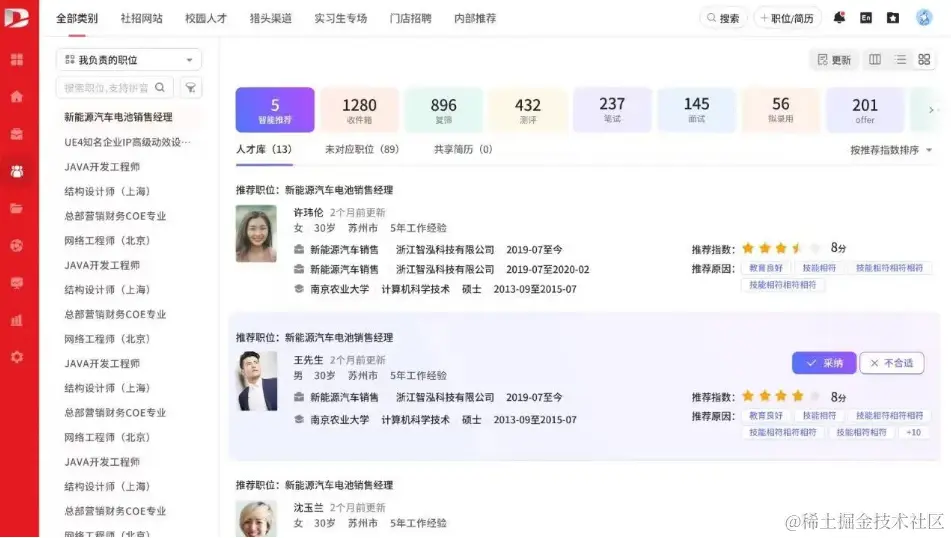Switch to 校园人才 tab

tap(206, 18)
